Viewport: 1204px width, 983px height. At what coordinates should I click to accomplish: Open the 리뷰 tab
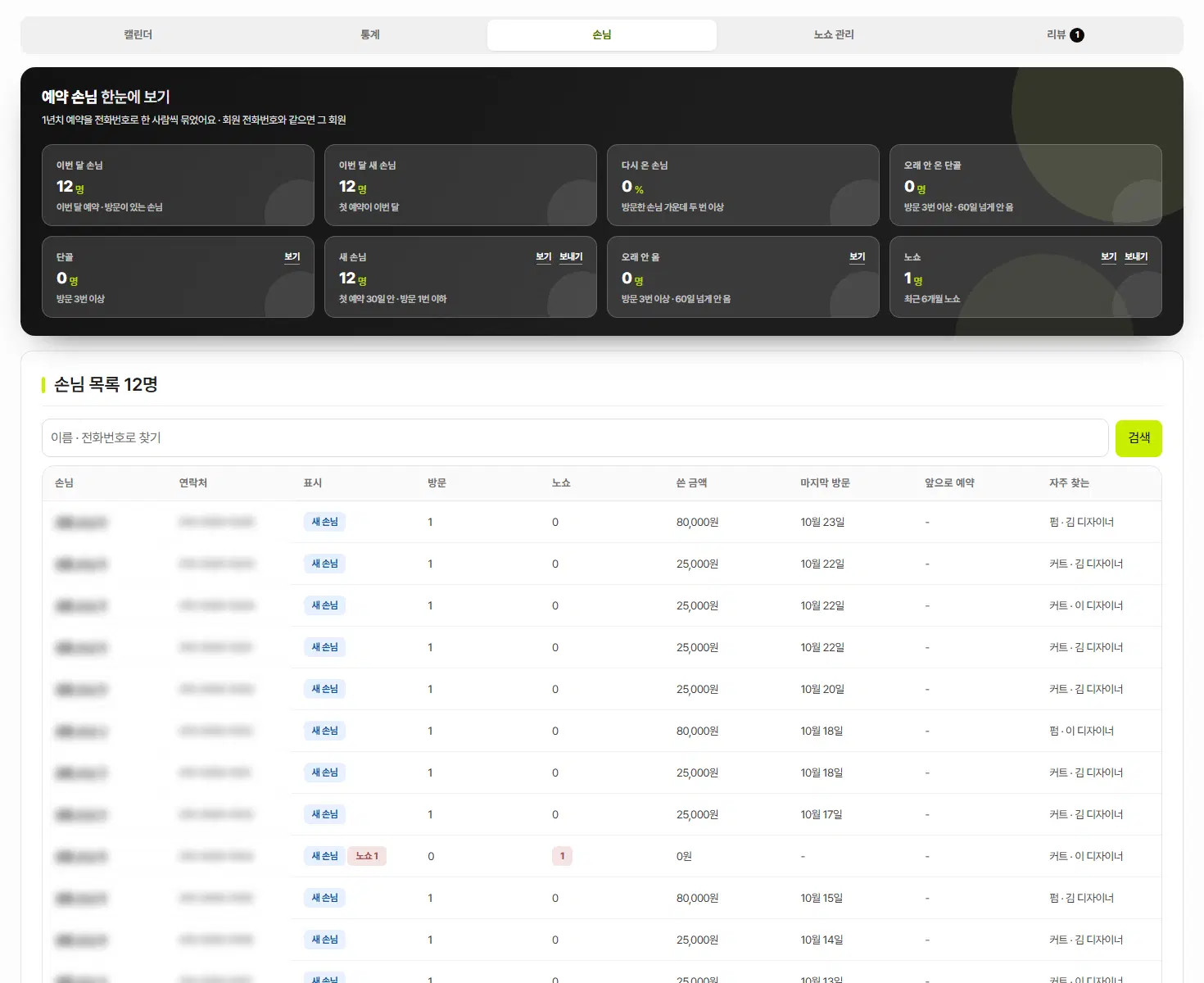pos(1065,34)
